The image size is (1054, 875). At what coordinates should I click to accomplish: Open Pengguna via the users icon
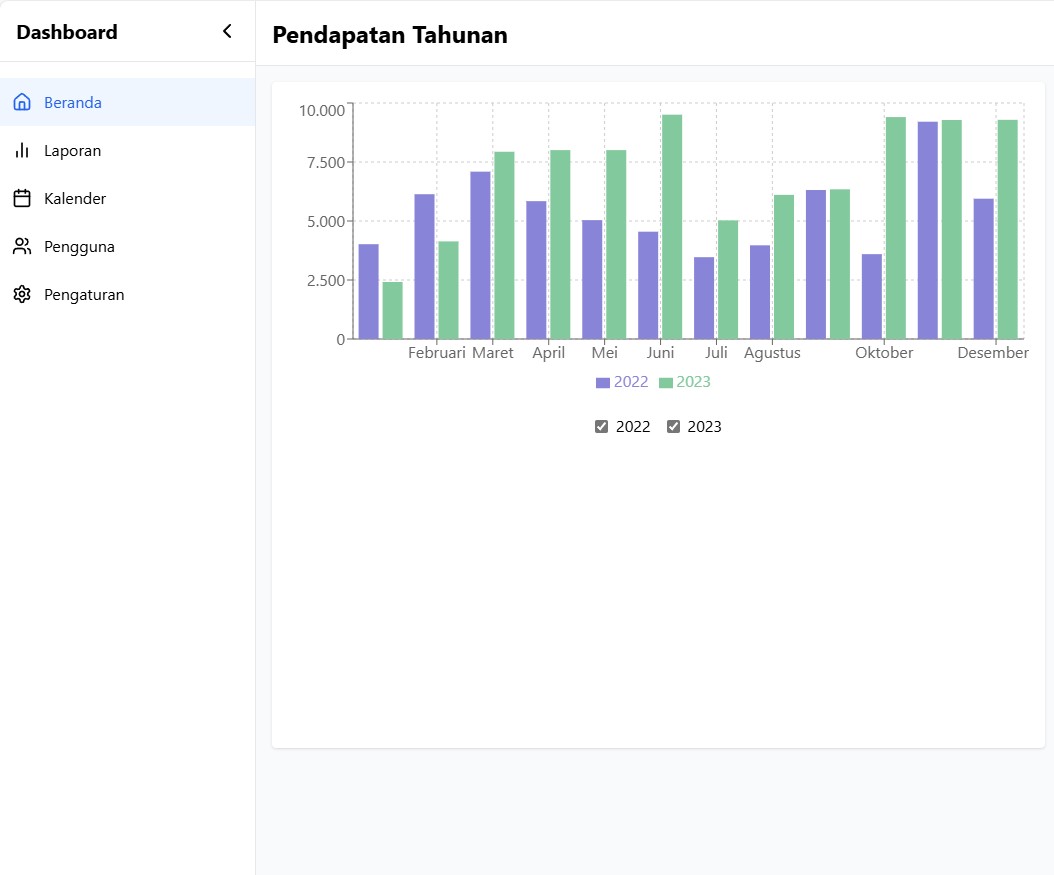pyautogui.click(x=21, y=246)
